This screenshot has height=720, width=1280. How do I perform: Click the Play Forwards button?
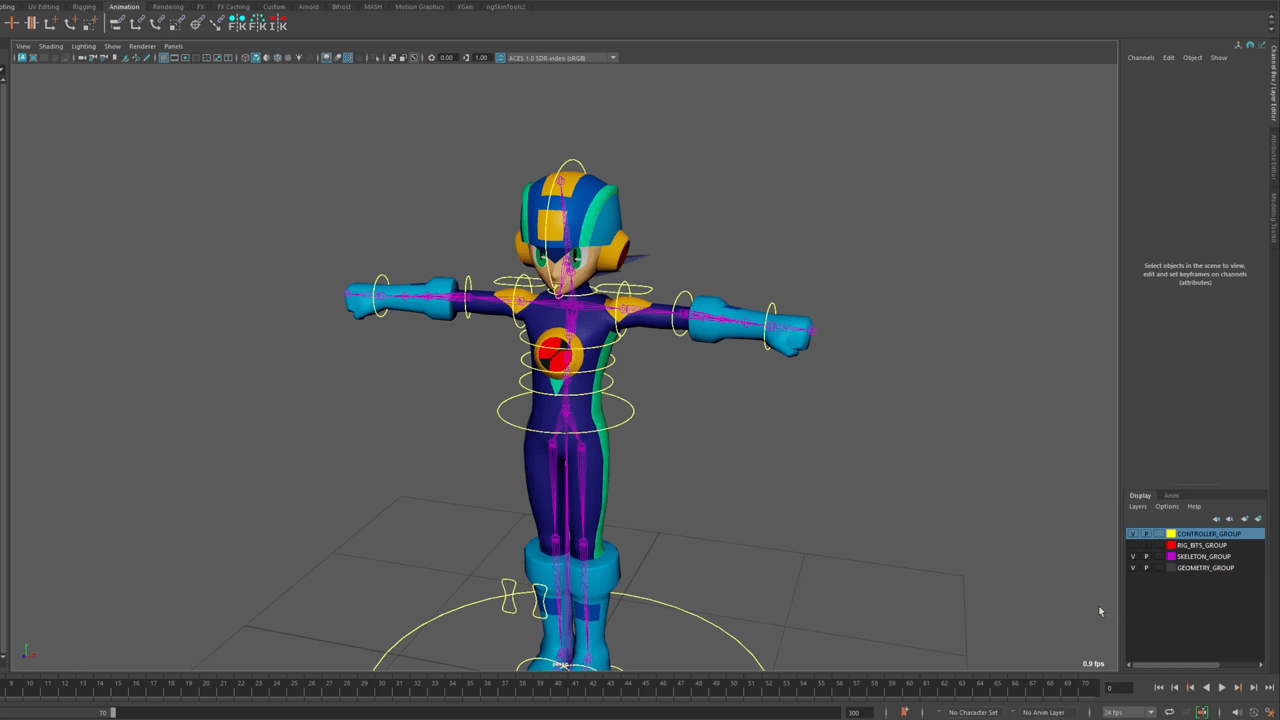click(x=1221, y=687)
